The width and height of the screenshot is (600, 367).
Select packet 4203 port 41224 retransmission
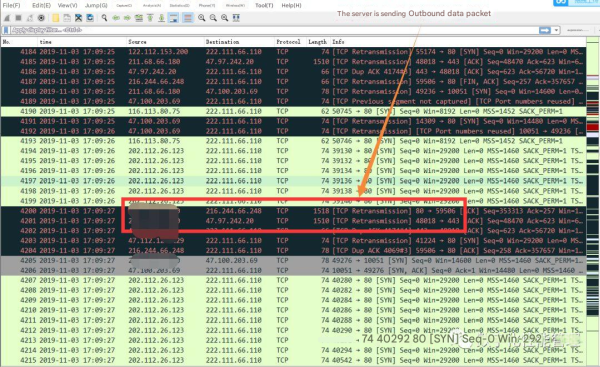pyautogui.click(x=293, y=241)
